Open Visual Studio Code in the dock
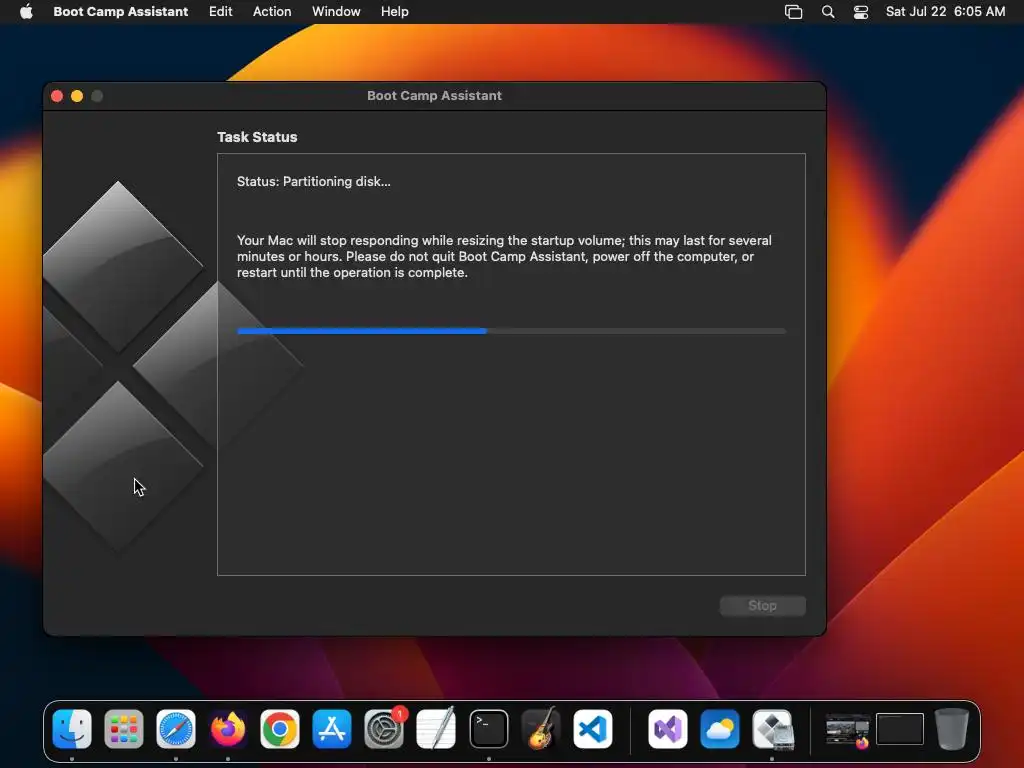1024x768 pixels. pyautogui.click(x=593, y=729)
